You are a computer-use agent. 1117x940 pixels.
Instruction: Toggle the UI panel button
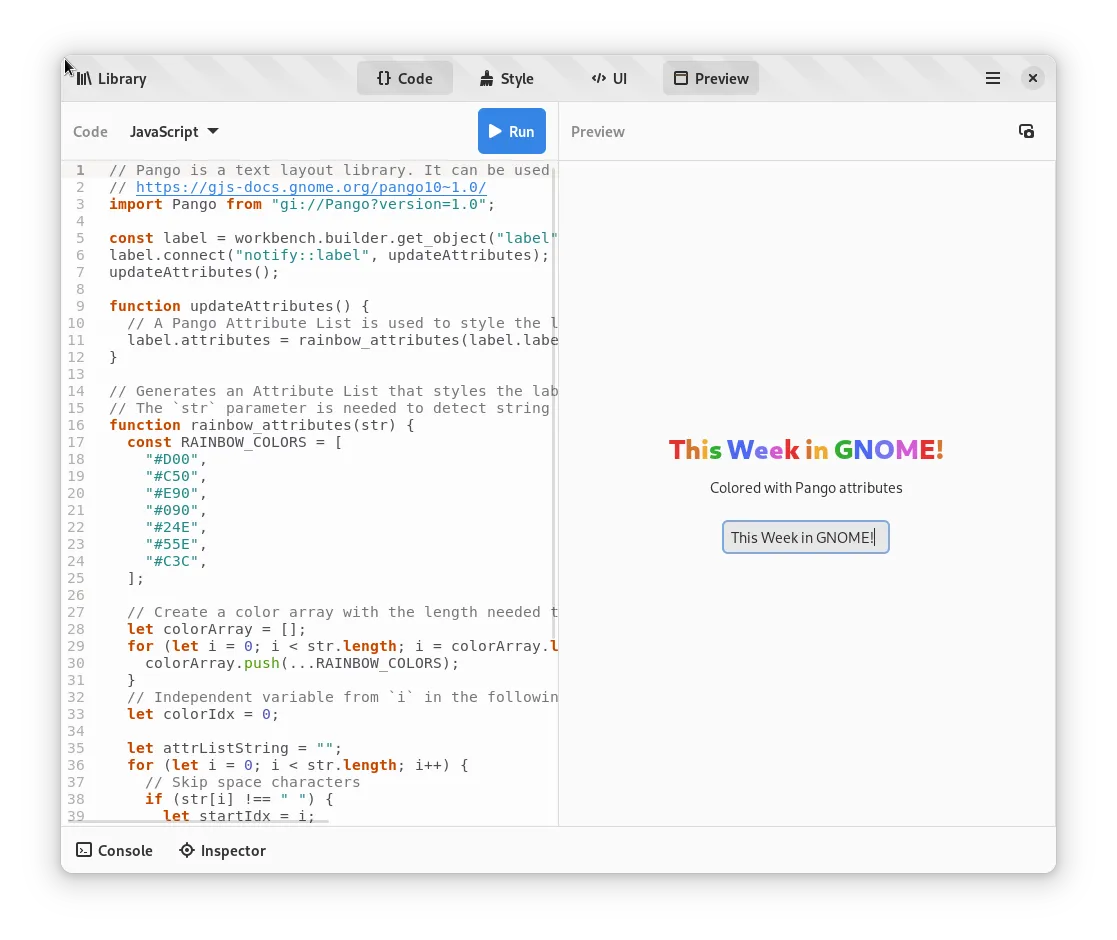point(609,79)
